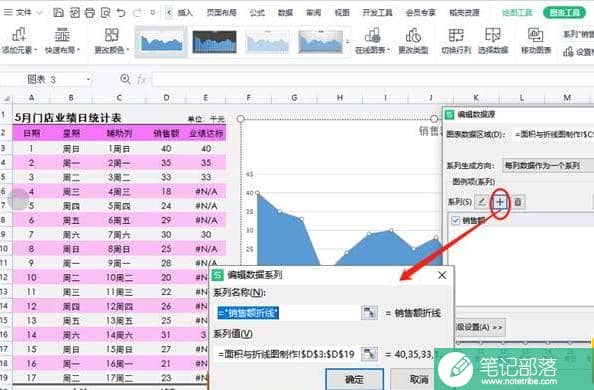Open the 公式 (Formulas) tab

click(x=257, y=13)
